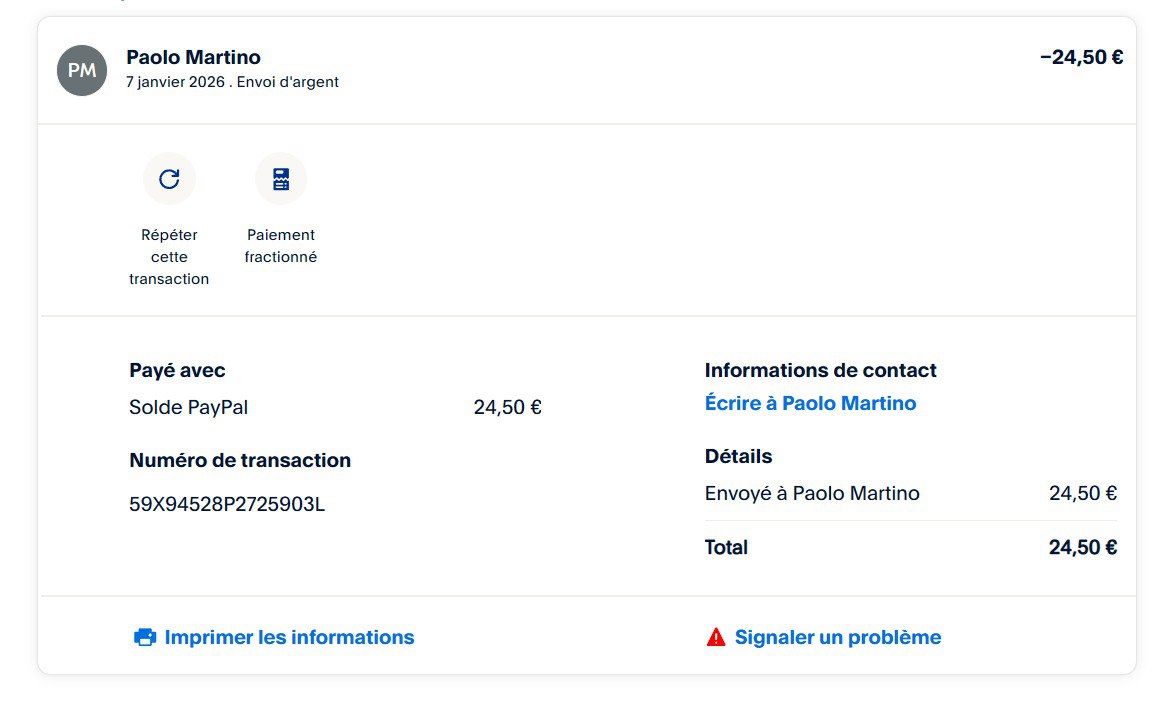Open the Écrire à Paolo Martino link
The width and height of the screenshot is (1152, 701).
point(810,403)
